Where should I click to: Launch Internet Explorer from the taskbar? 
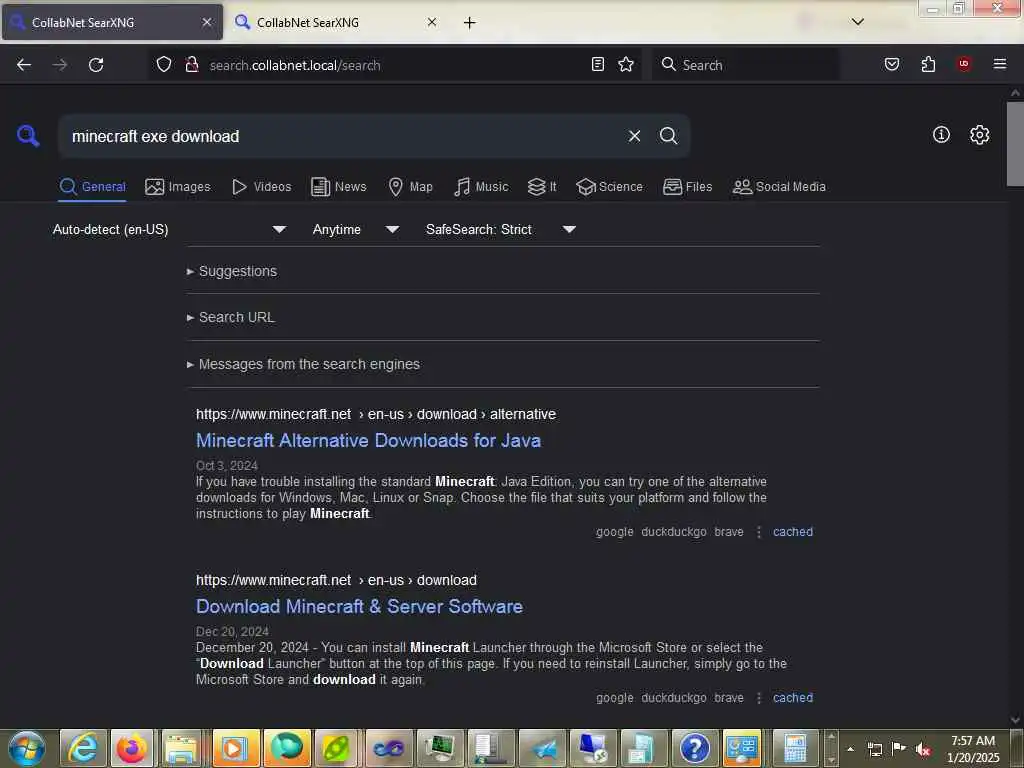(82, 748)
